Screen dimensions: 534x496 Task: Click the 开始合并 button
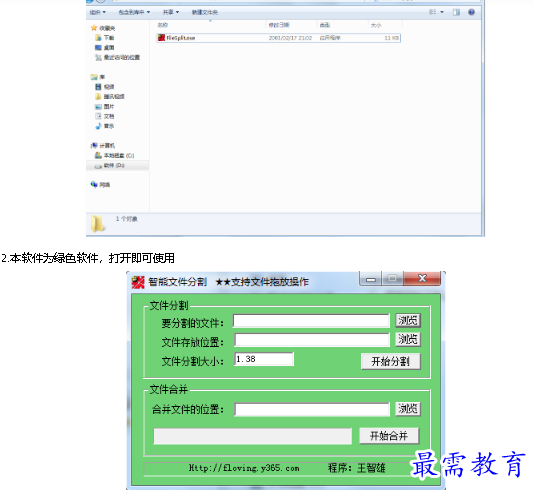389,436
